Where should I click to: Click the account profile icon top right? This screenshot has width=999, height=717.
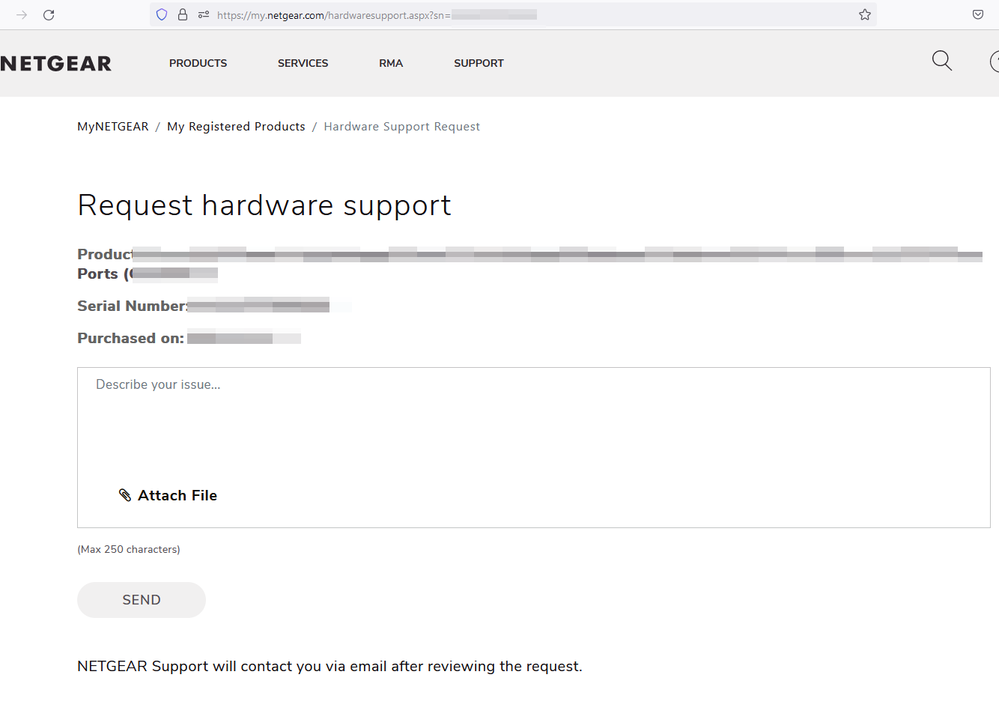996,62
